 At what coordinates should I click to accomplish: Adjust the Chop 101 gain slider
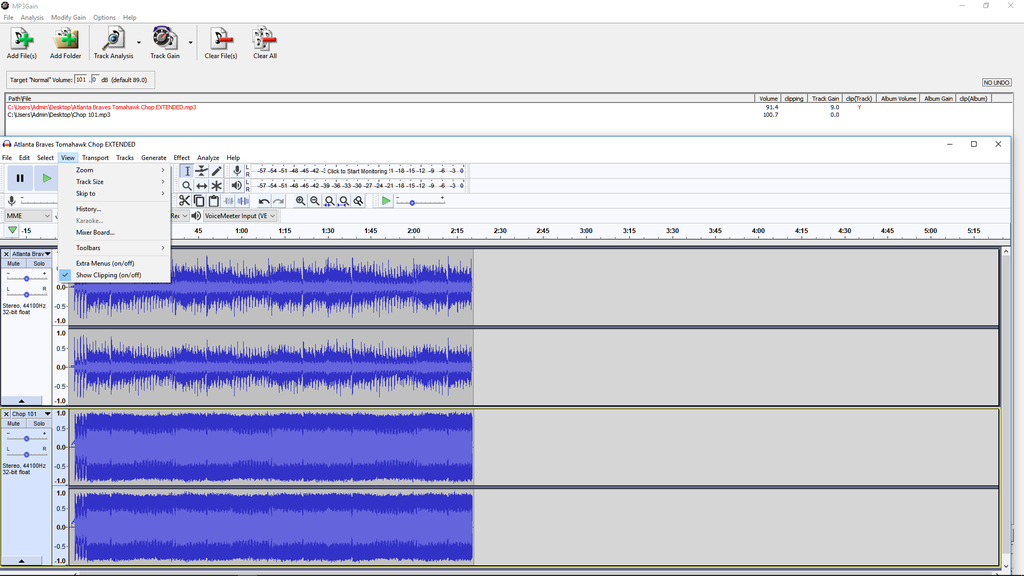pyautogui.click(x=26, y=438)
